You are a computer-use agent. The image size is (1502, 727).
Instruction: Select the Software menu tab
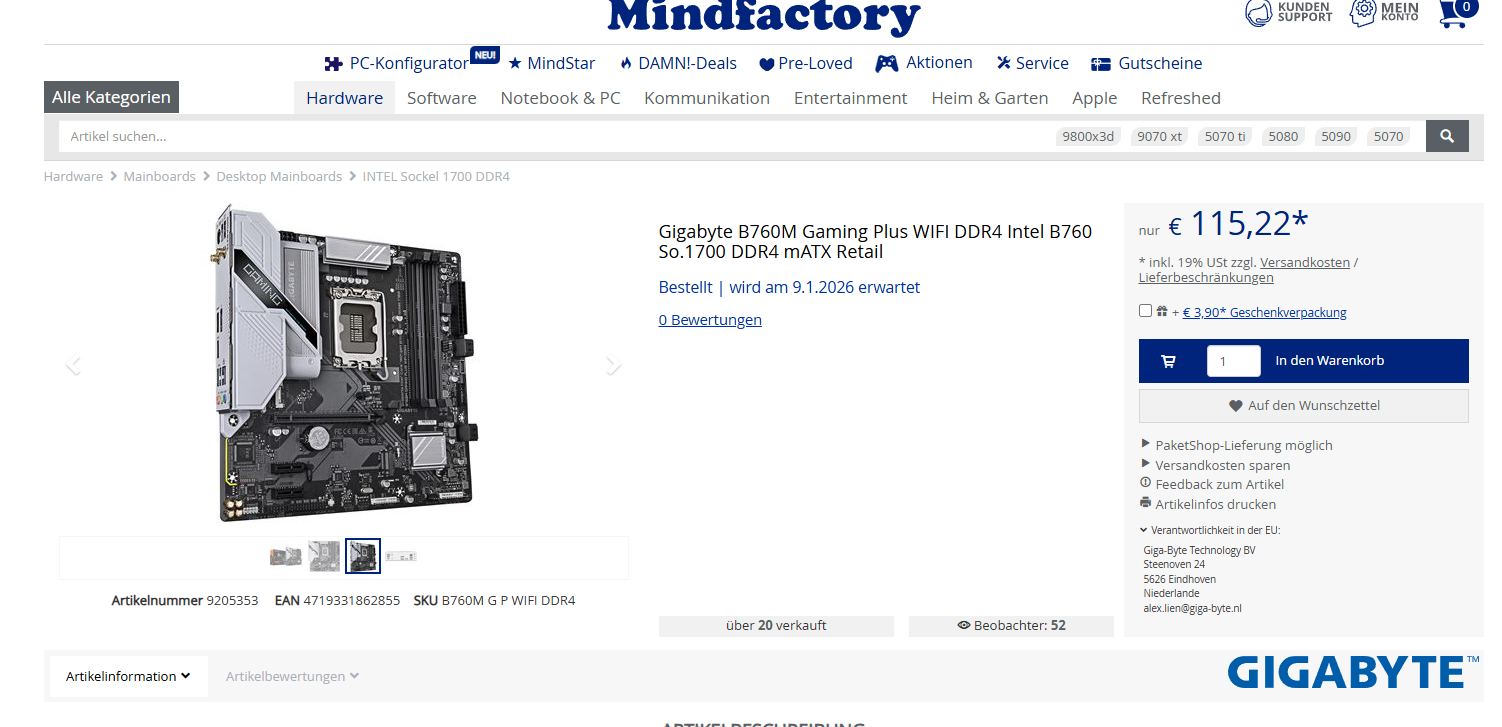[x=441, y=98]
